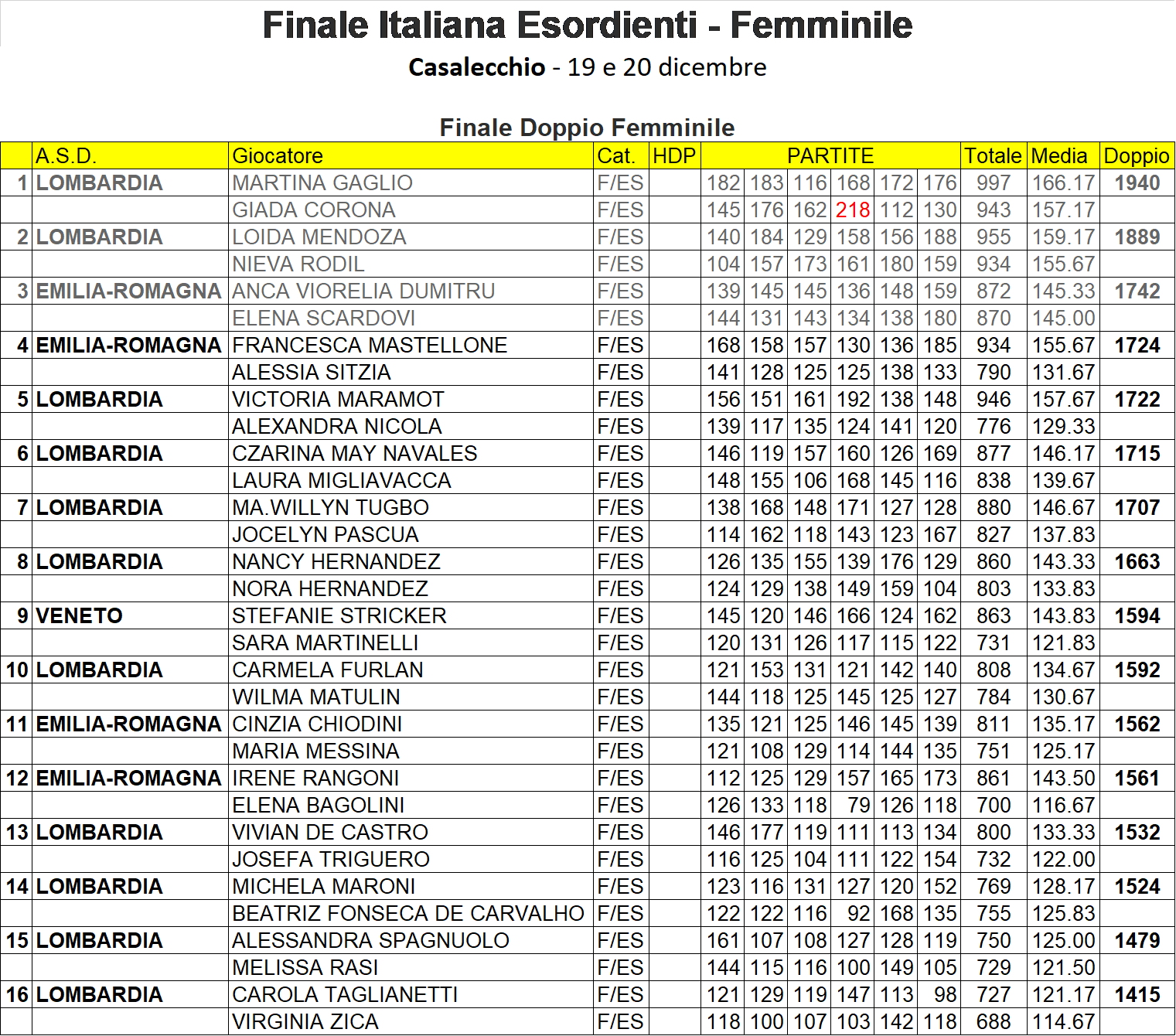The height and width of the screenshot is (1036, 1176).
Task: Click the 'Totale' column header
Action: 994,156
